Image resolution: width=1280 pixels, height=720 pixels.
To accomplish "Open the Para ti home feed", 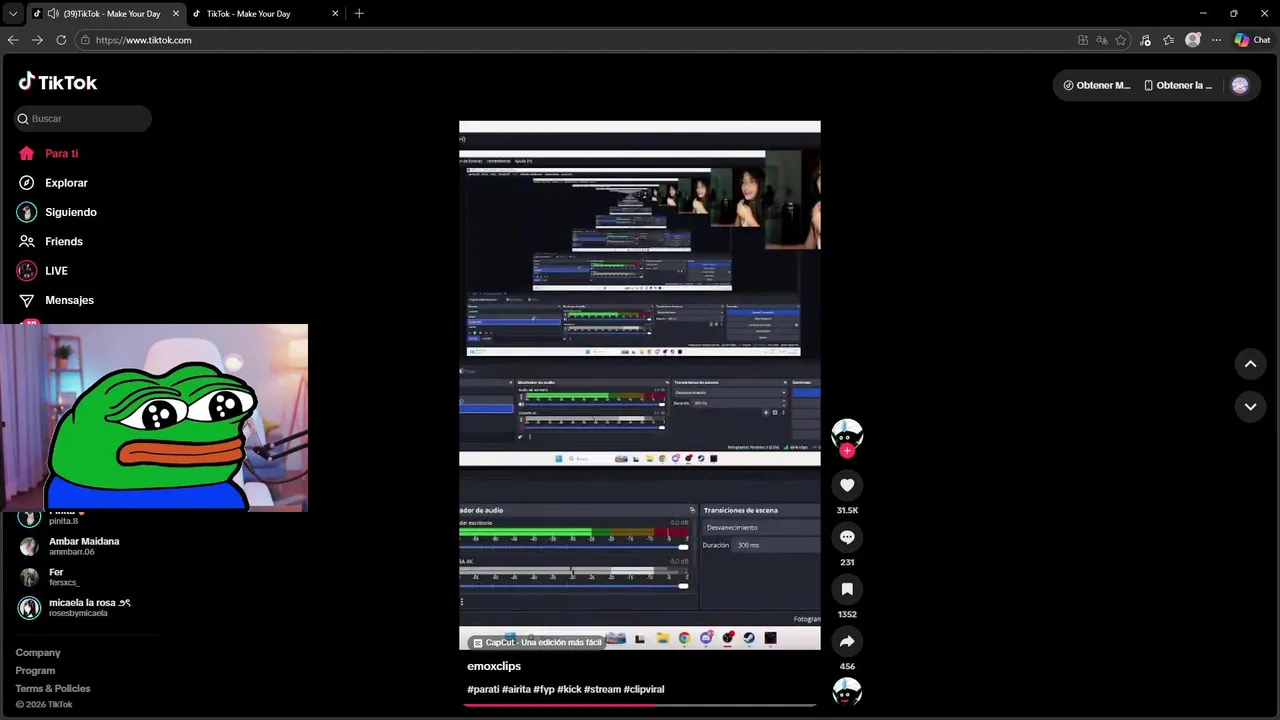I will coord(48,153).
